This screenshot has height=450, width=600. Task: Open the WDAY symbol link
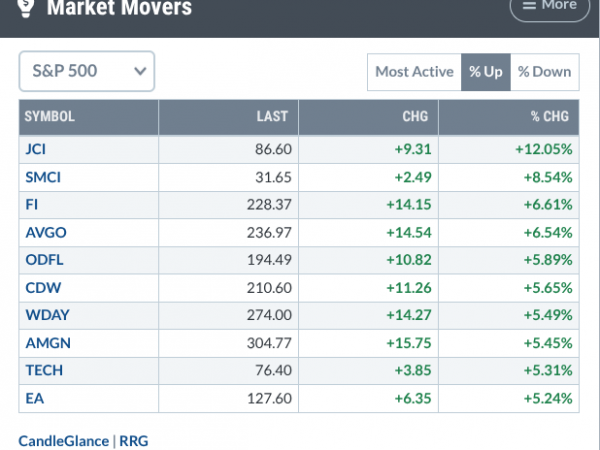point(47,315)
